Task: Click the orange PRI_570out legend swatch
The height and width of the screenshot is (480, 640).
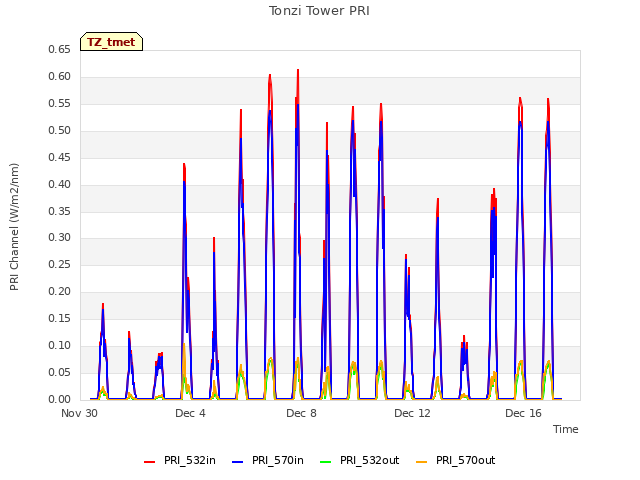Action: pyautogui.click(x=421, y=462)
